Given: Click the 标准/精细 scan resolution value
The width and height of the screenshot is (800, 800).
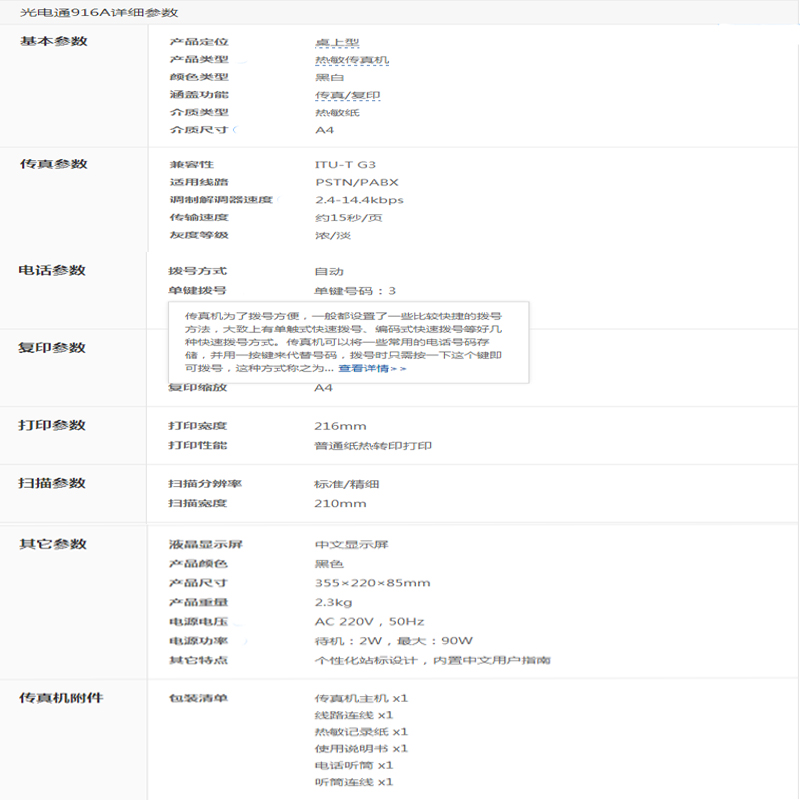Looking at the screenshot, I should click(346, 484).
